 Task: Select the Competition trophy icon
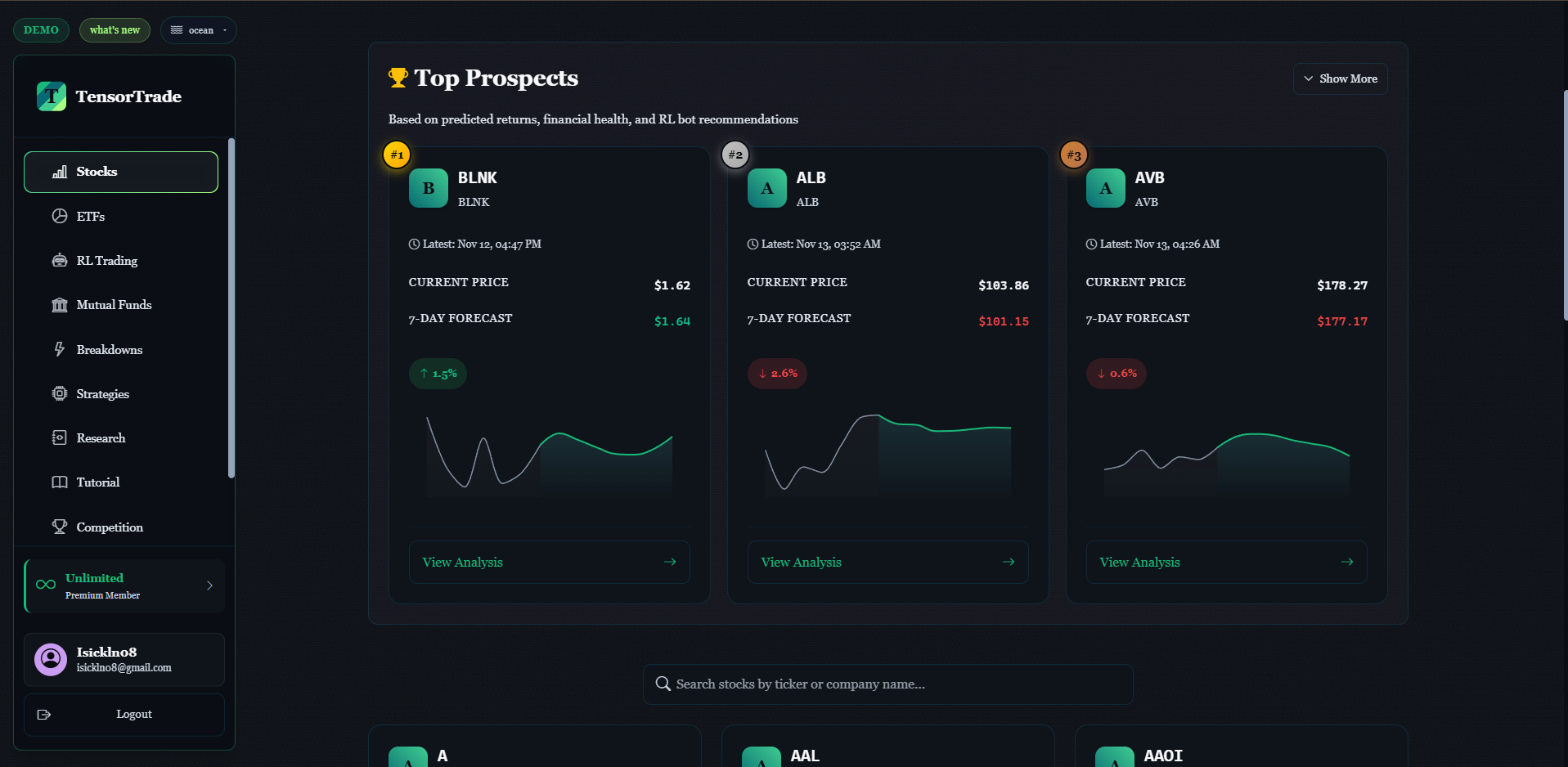point(60,527)
